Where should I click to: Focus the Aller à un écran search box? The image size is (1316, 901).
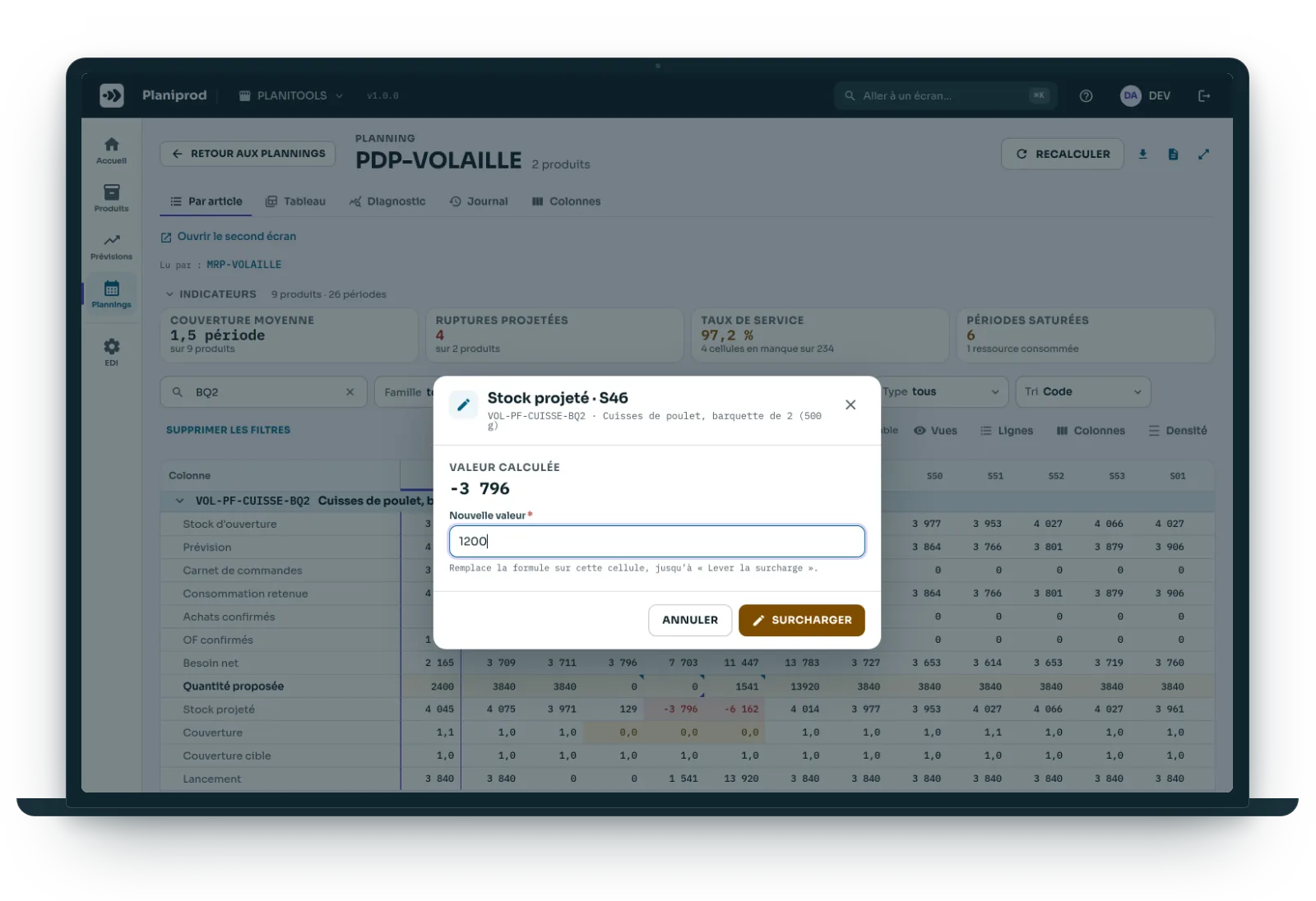[944, 95]
